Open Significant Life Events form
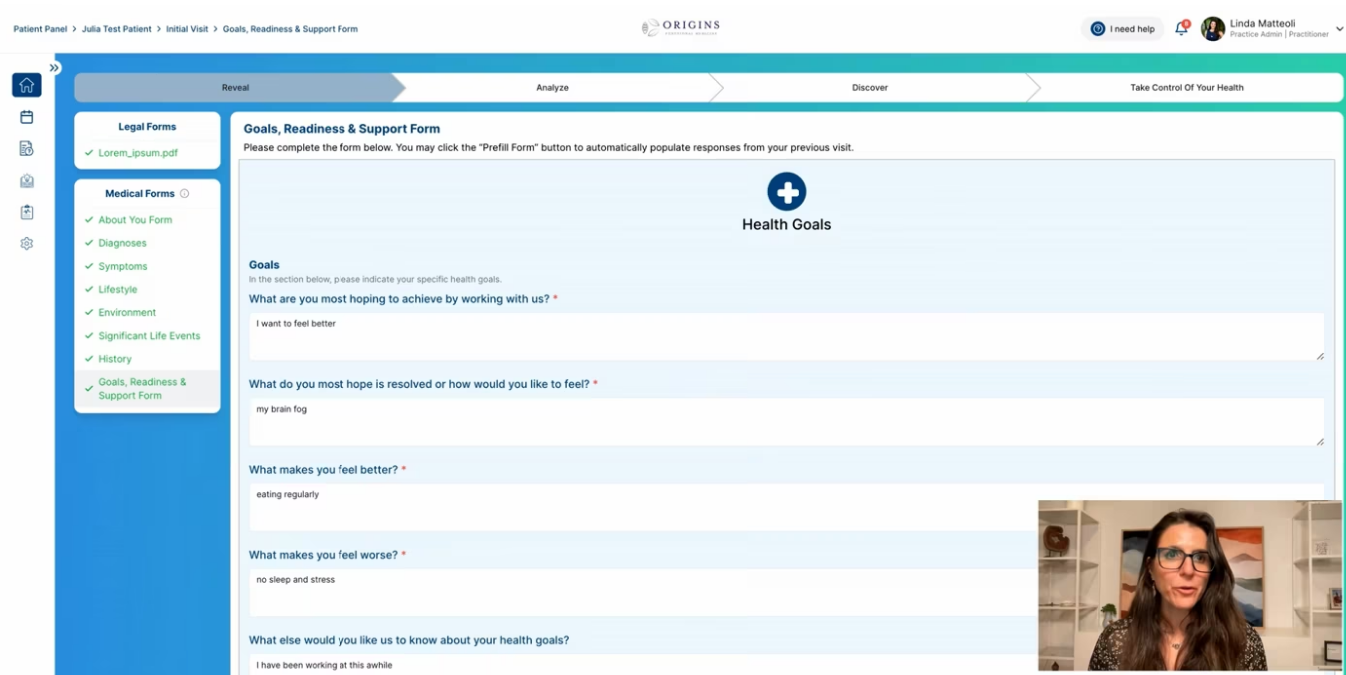This screenshot has width=1346, height=675. pos(149,336)
